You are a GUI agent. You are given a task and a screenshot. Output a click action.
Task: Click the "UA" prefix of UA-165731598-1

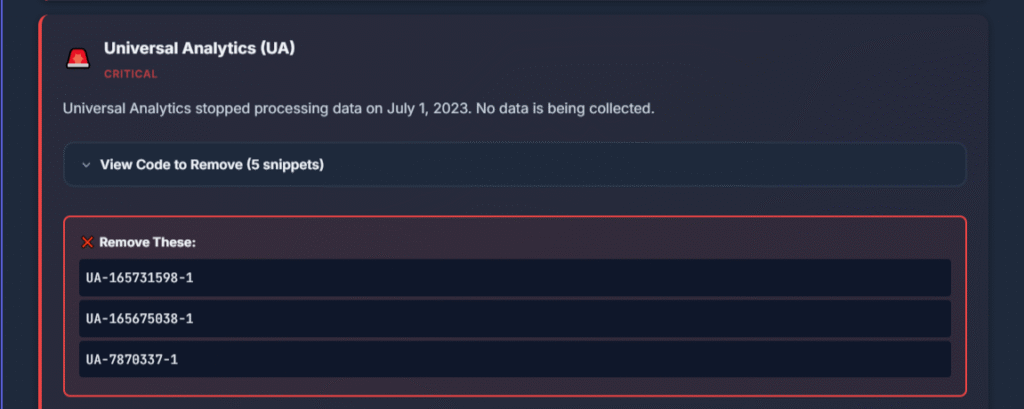pos(93,277)
